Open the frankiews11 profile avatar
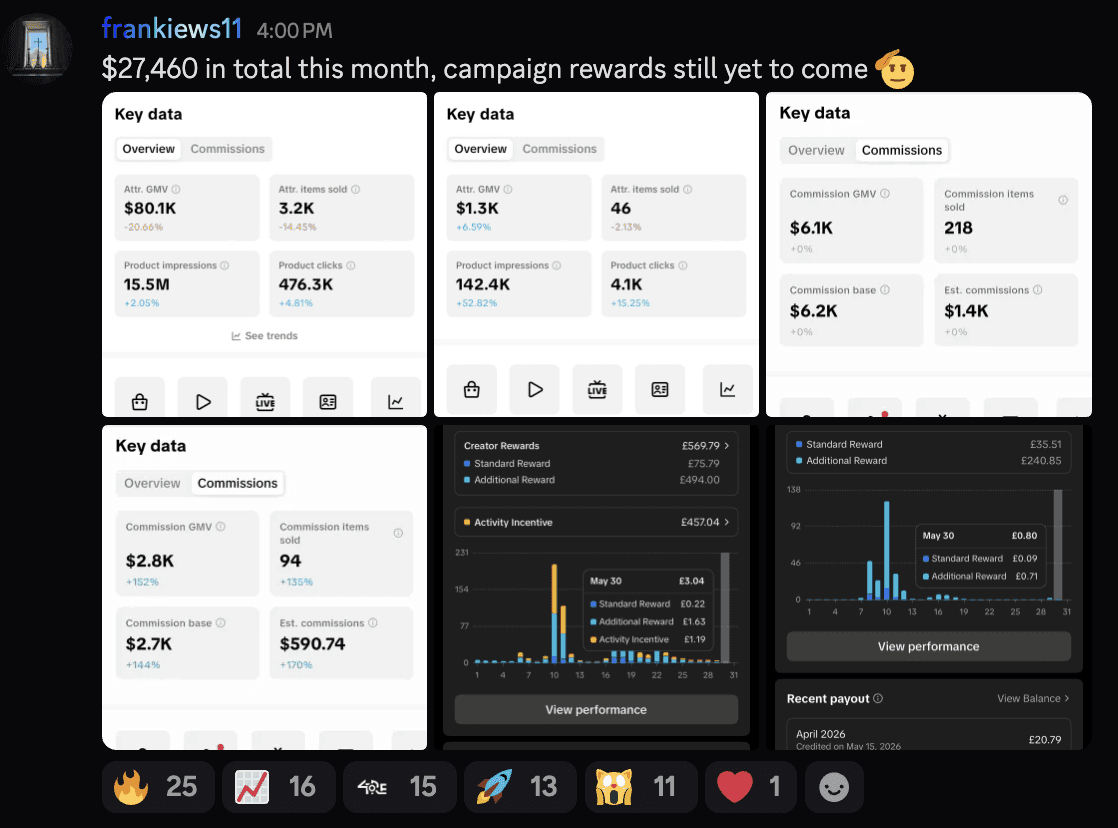The image size is (1118, 828). 39,48
